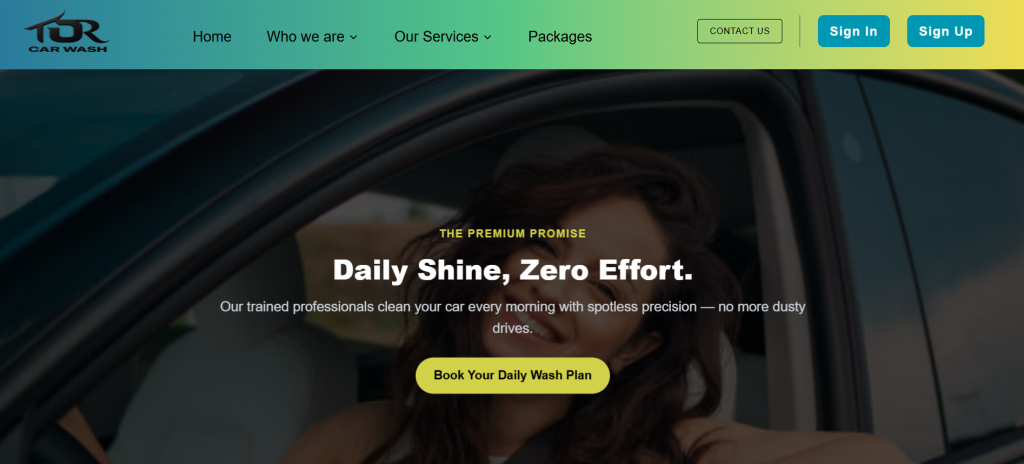Click the Contact Us outlined button

click(739, 31)
